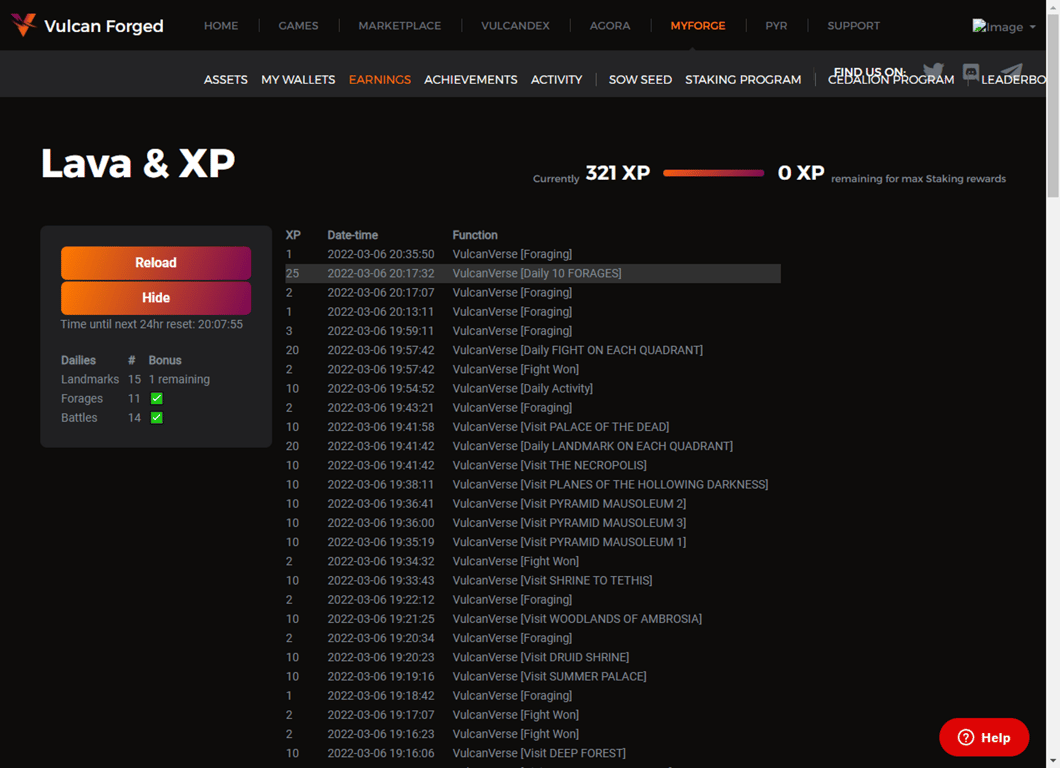
Task: Open the Telegram paper-plane icon
Action: tap(1011, 72)
